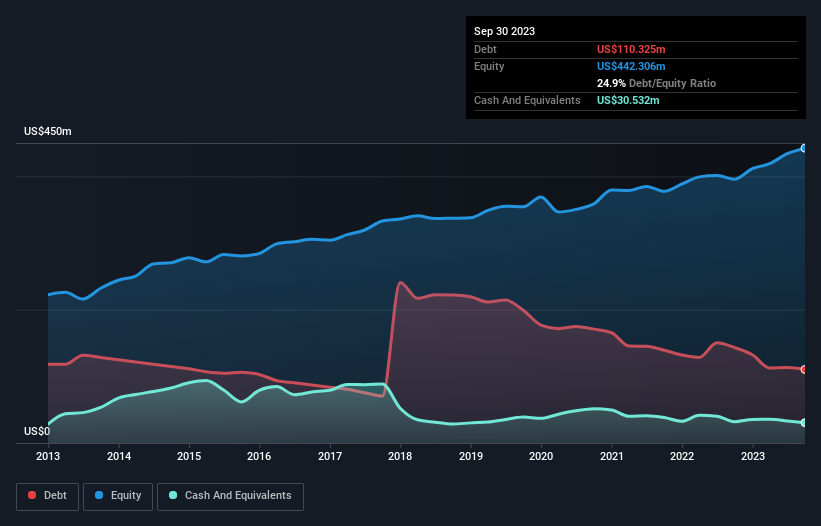Click the US$30.532m cash value in the tooltip
Viewport: 821px width, 526px height.
pos(628,100)
